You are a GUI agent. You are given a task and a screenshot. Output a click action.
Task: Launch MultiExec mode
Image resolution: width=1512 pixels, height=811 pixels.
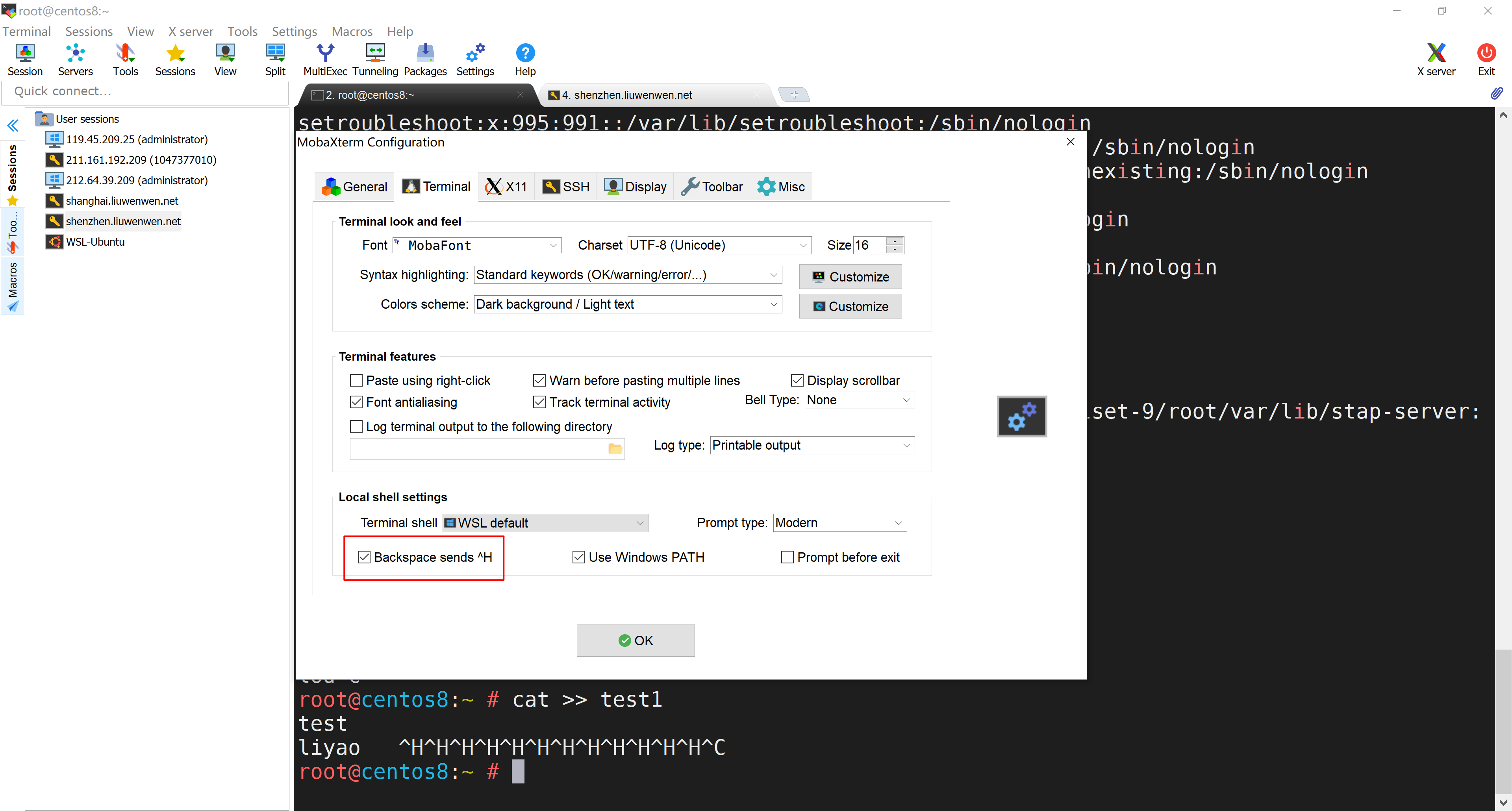(324, 59)
